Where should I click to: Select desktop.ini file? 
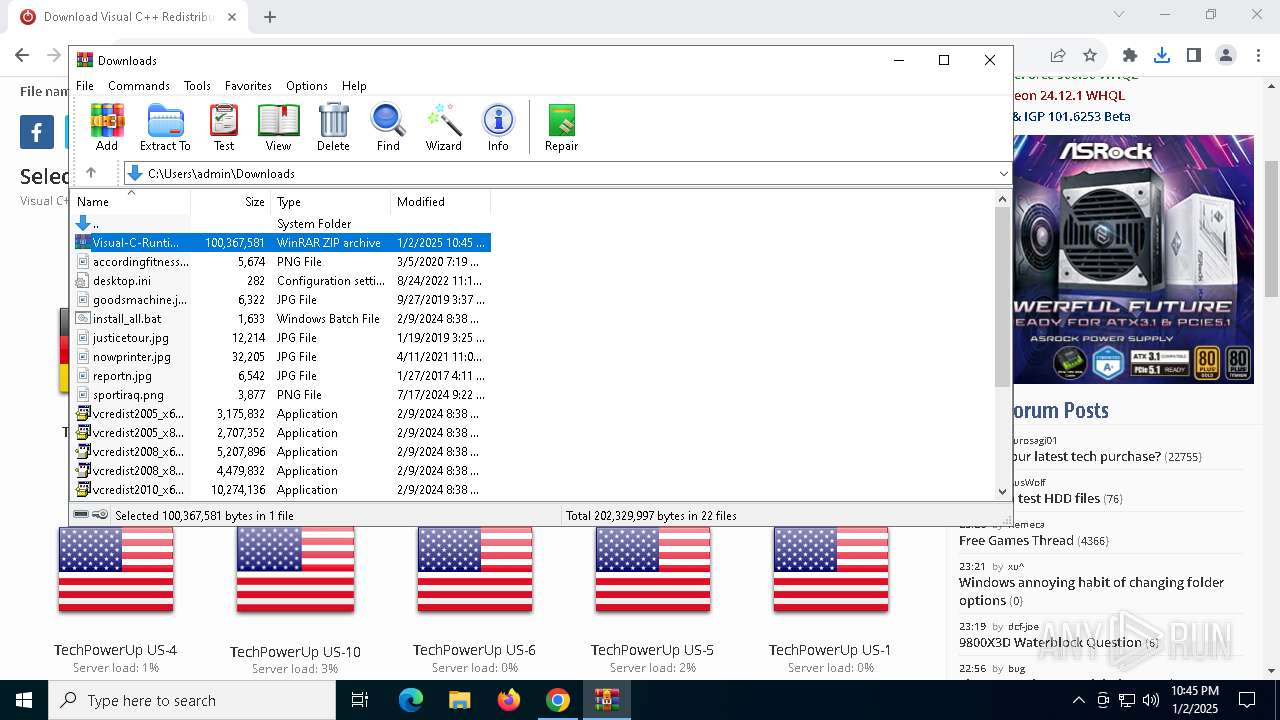122,281
